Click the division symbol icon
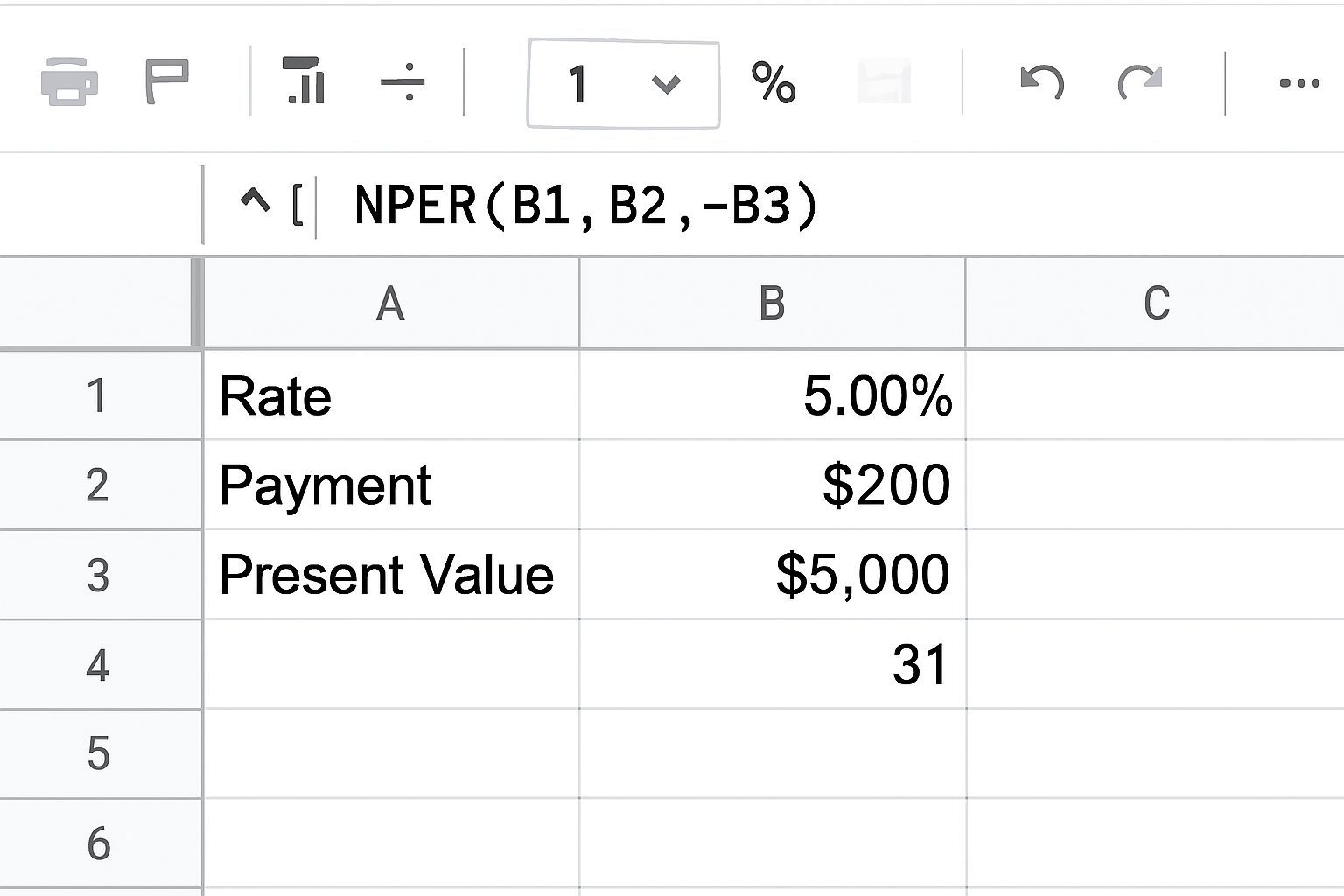1344x896 pixels. click(x=402, y=83)
